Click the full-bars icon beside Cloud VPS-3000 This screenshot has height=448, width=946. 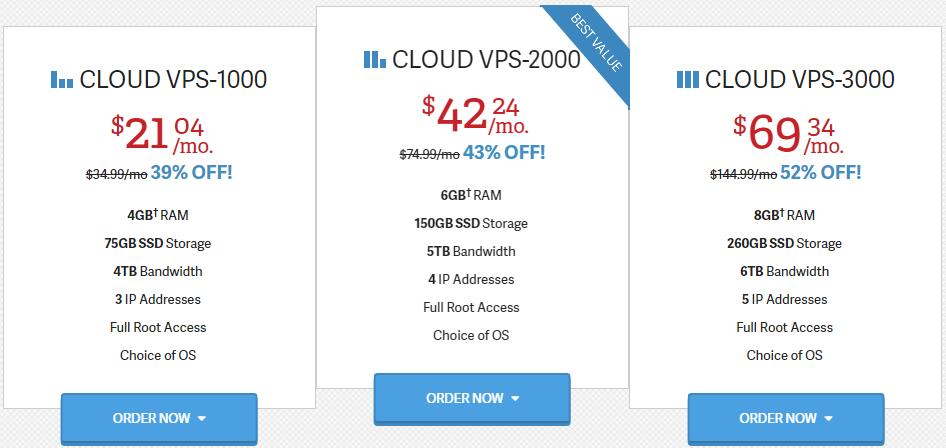(x=688, y=80)
